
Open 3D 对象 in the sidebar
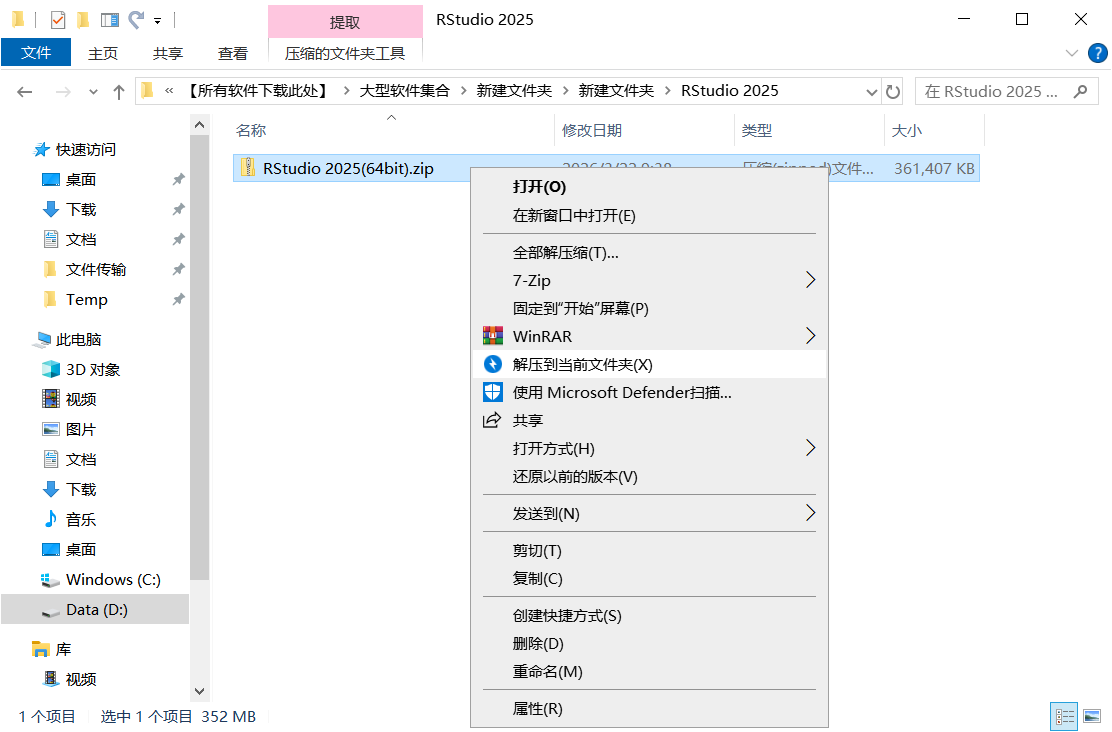(x=92, y=370)
